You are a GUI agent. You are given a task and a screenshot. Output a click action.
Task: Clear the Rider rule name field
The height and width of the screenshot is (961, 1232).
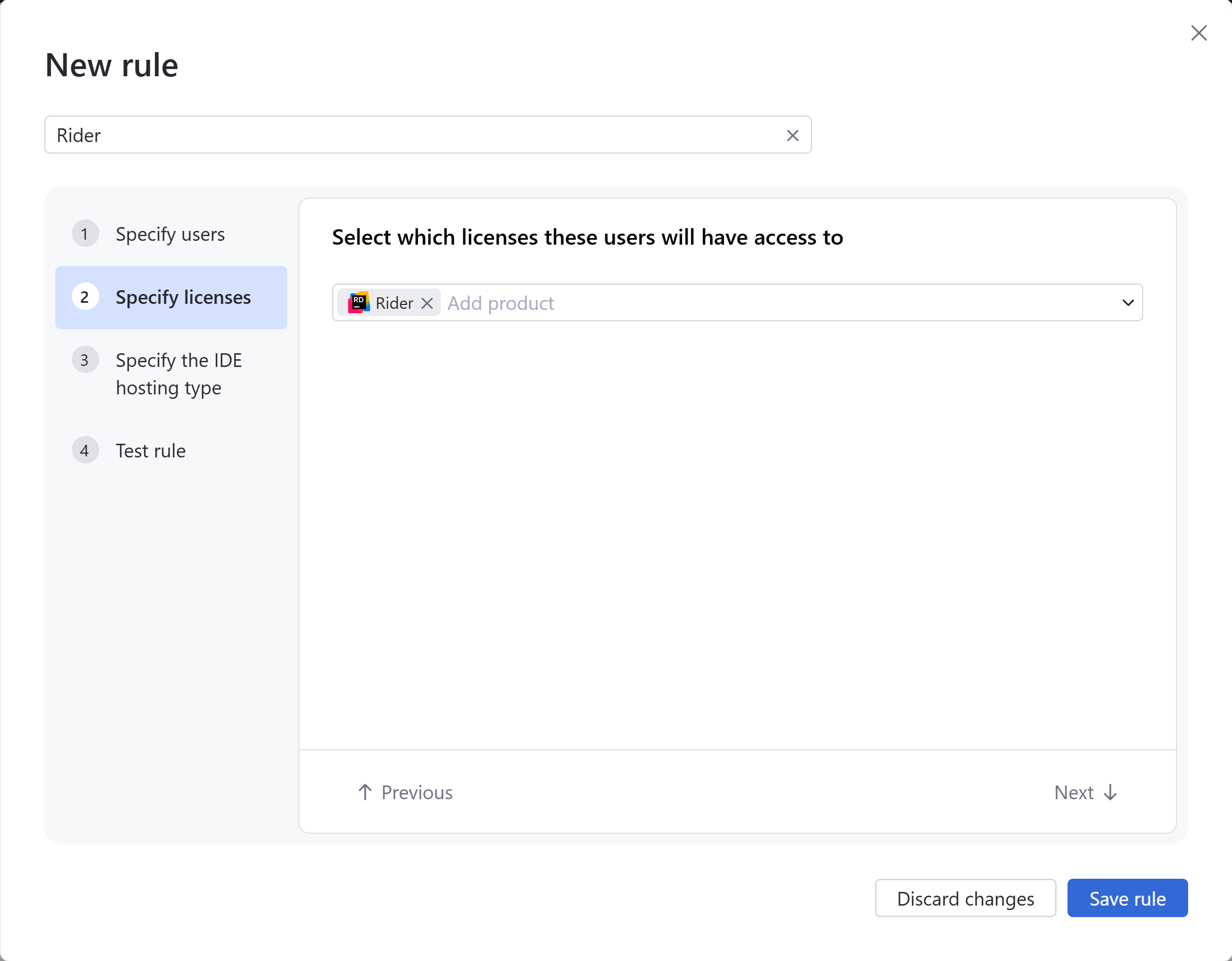pyautogui.click(x=792, y=135)
